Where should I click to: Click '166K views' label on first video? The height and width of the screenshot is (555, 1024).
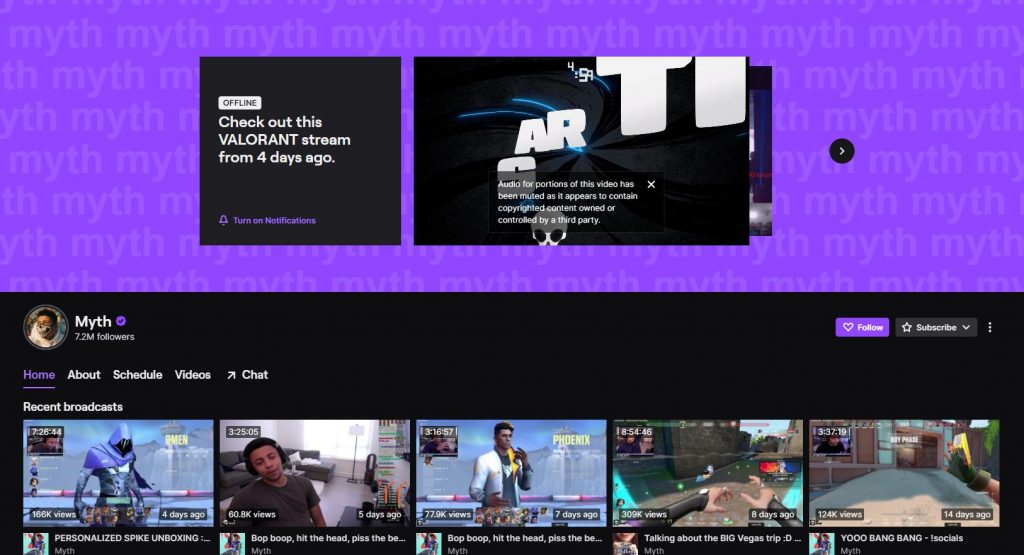(x=54, y=515)
